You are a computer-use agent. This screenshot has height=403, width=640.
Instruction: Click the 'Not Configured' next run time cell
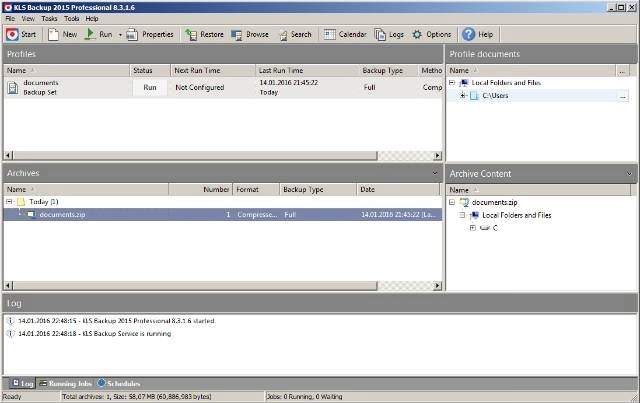coord(200,87)
